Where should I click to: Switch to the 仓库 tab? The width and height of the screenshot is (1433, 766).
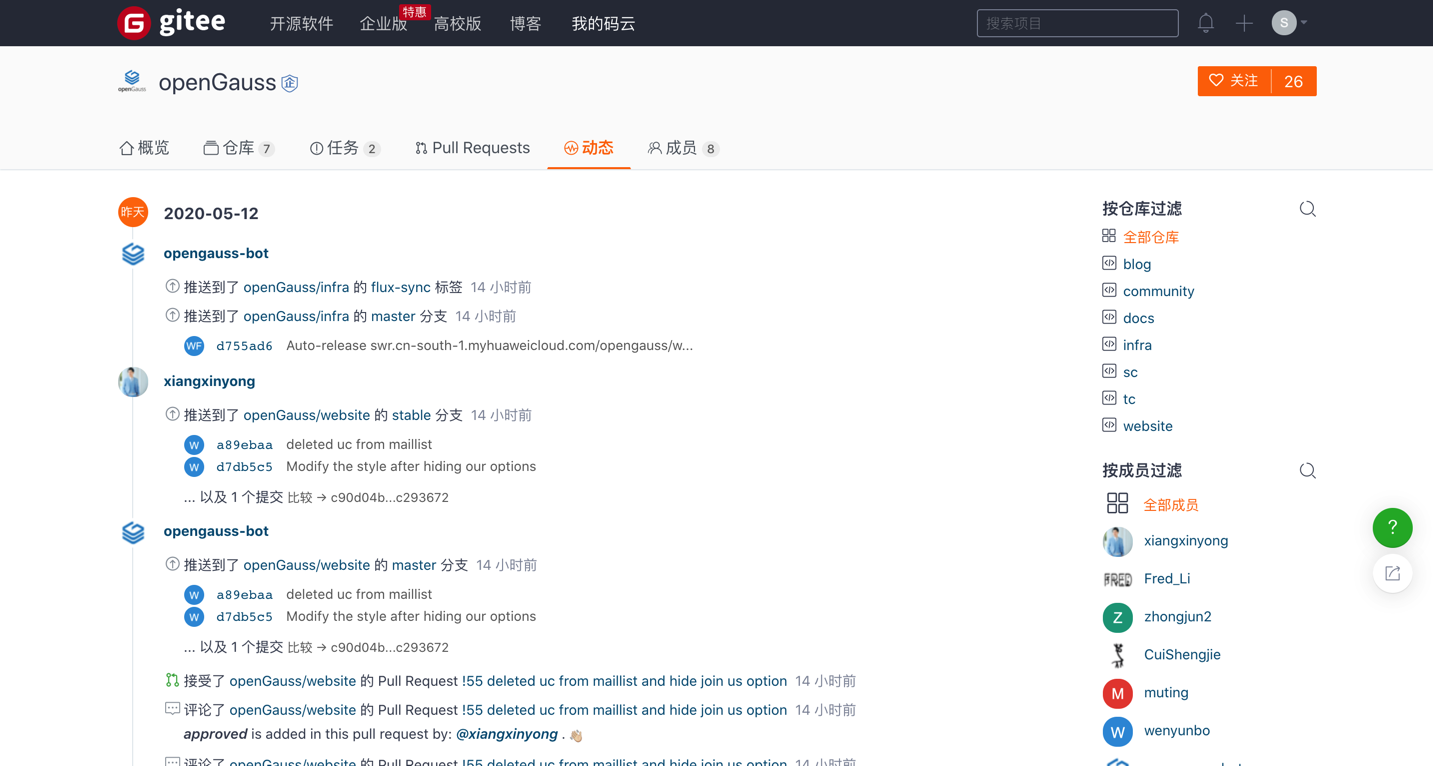tap(238, 148)
